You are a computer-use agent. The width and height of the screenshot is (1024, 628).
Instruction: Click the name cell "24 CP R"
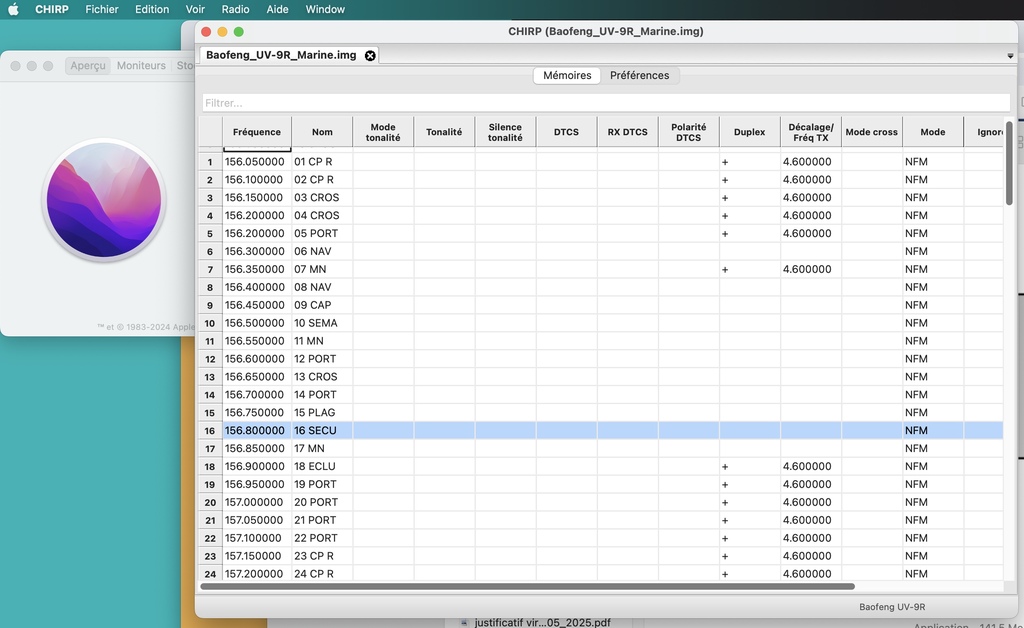click(322, 574)
